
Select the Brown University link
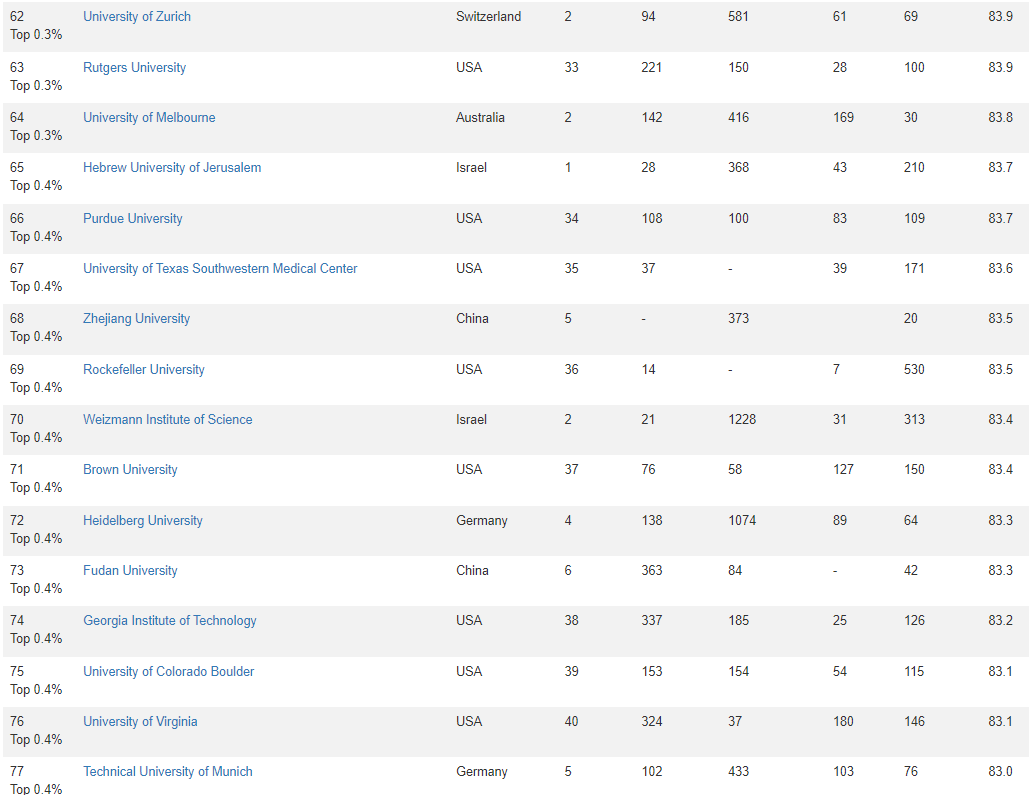click(130, 470)
